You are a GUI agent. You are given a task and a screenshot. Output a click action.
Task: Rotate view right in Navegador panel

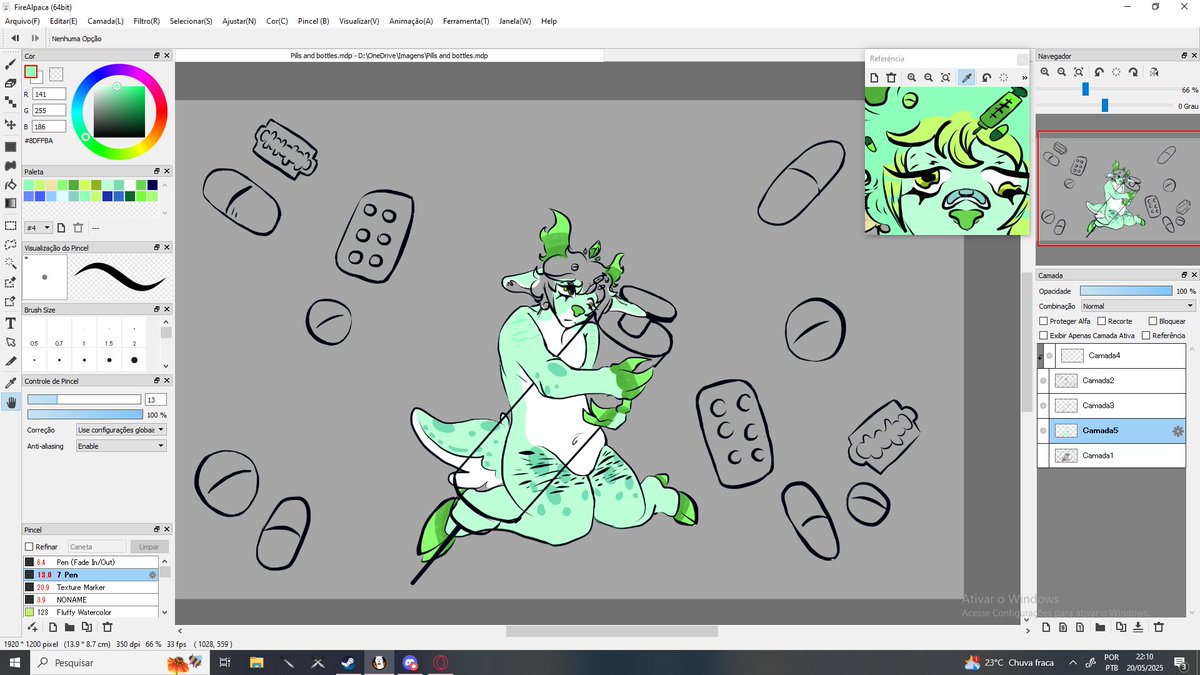pos(1133,72)
